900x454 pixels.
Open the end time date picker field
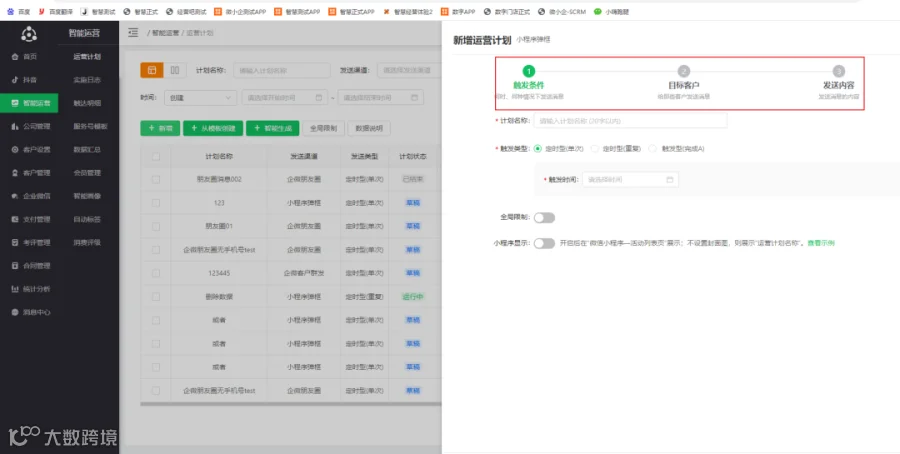tap(381, 98)
